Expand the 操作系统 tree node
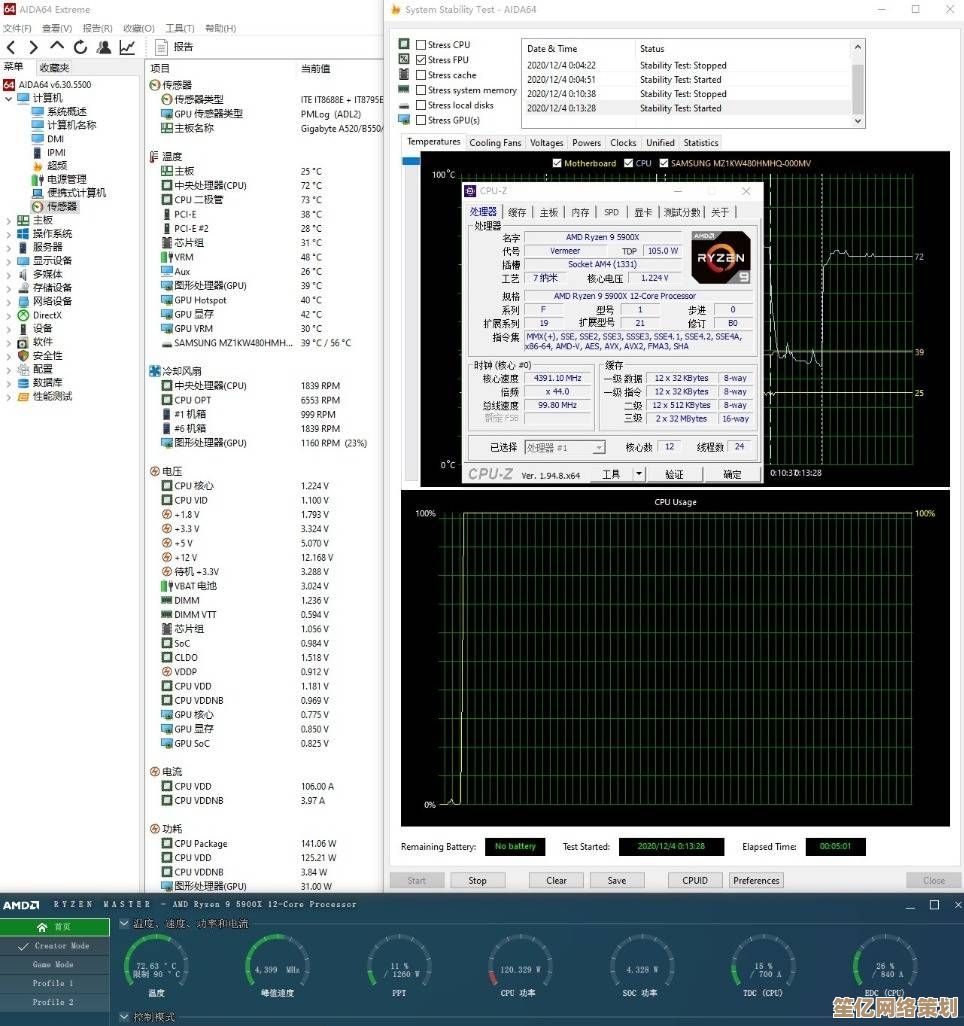 coord(9,234)
